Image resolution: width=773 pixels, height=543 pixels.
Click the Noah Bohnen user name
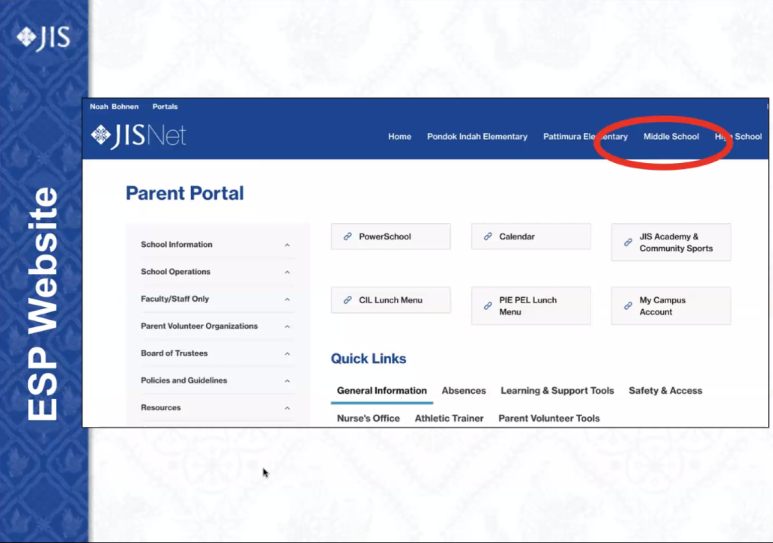click(x=114, y=107)
